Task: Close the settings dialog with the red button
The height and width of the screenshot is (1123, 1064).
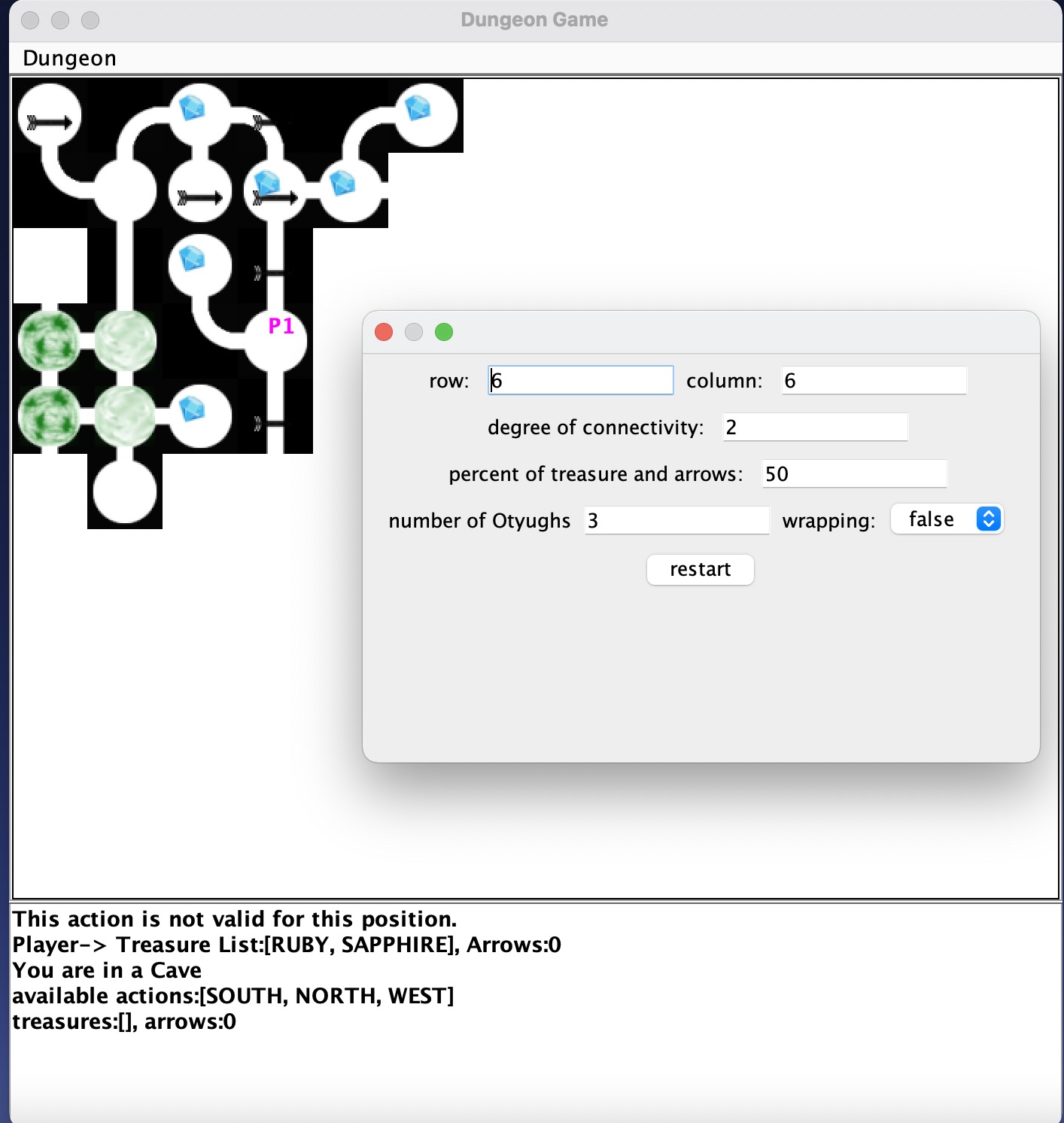Action: point(384,332)
